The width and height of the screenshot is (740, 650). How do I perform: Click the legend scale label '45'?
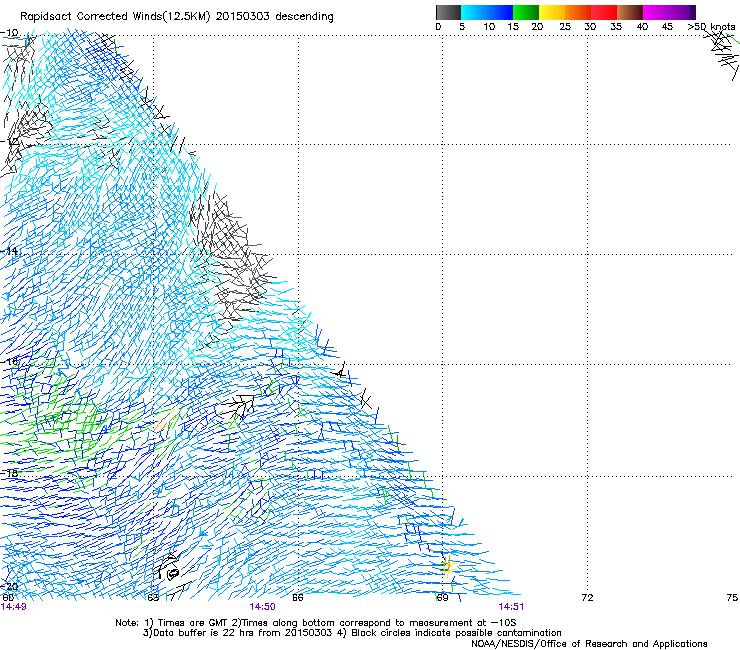tap(667, 27)
